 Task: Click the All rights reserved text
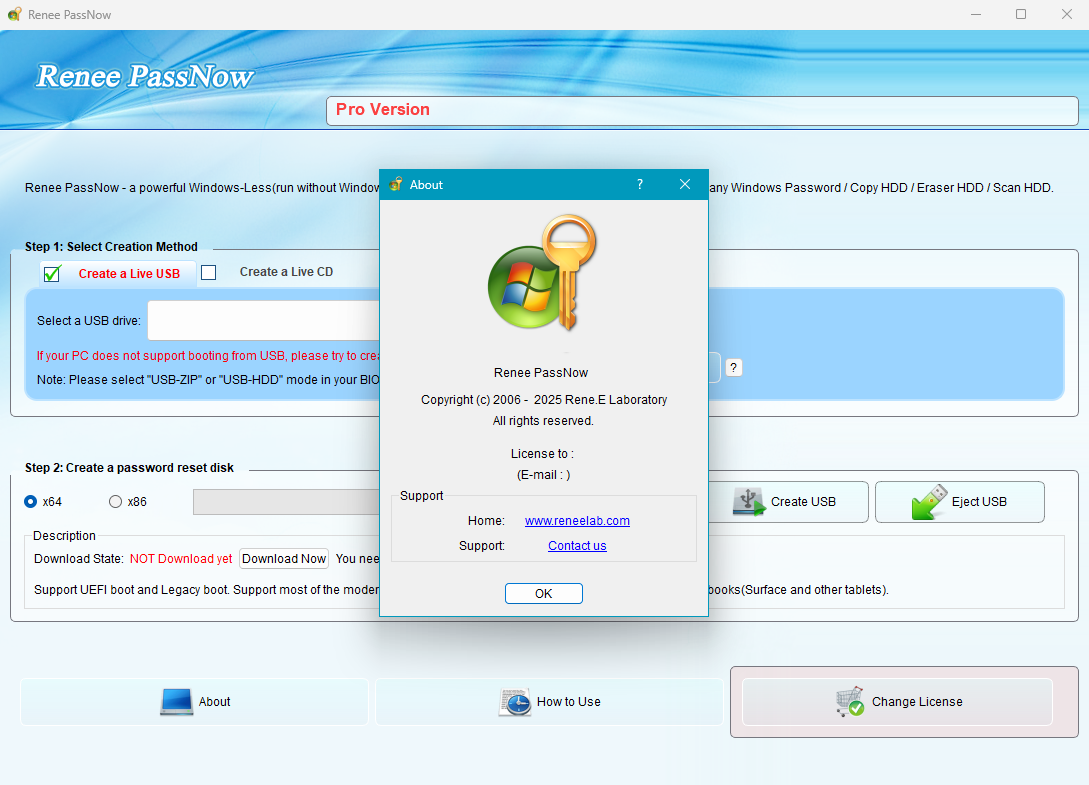(543, 420)
